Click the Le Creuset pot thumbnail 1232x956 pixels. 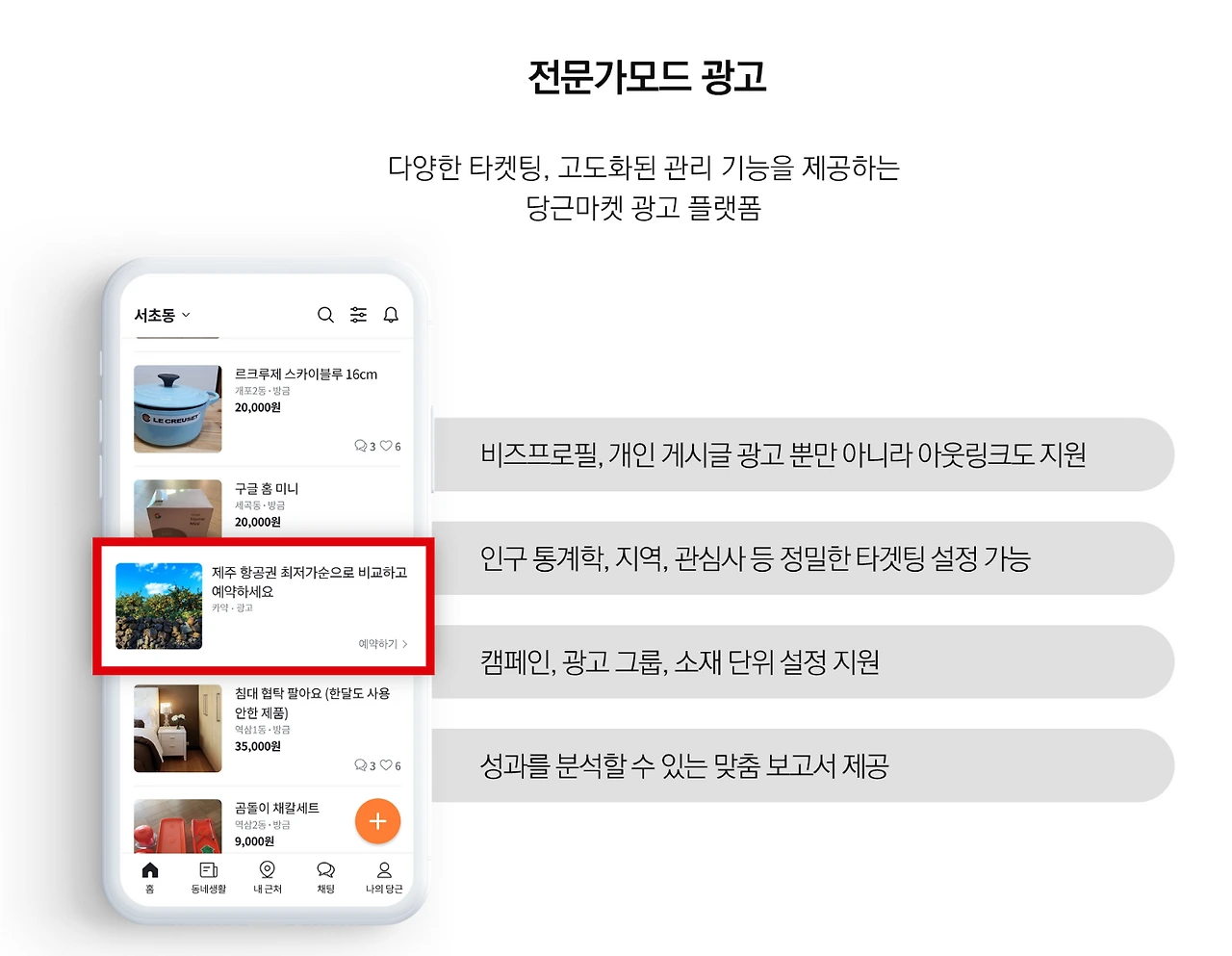tap(177, 408)
